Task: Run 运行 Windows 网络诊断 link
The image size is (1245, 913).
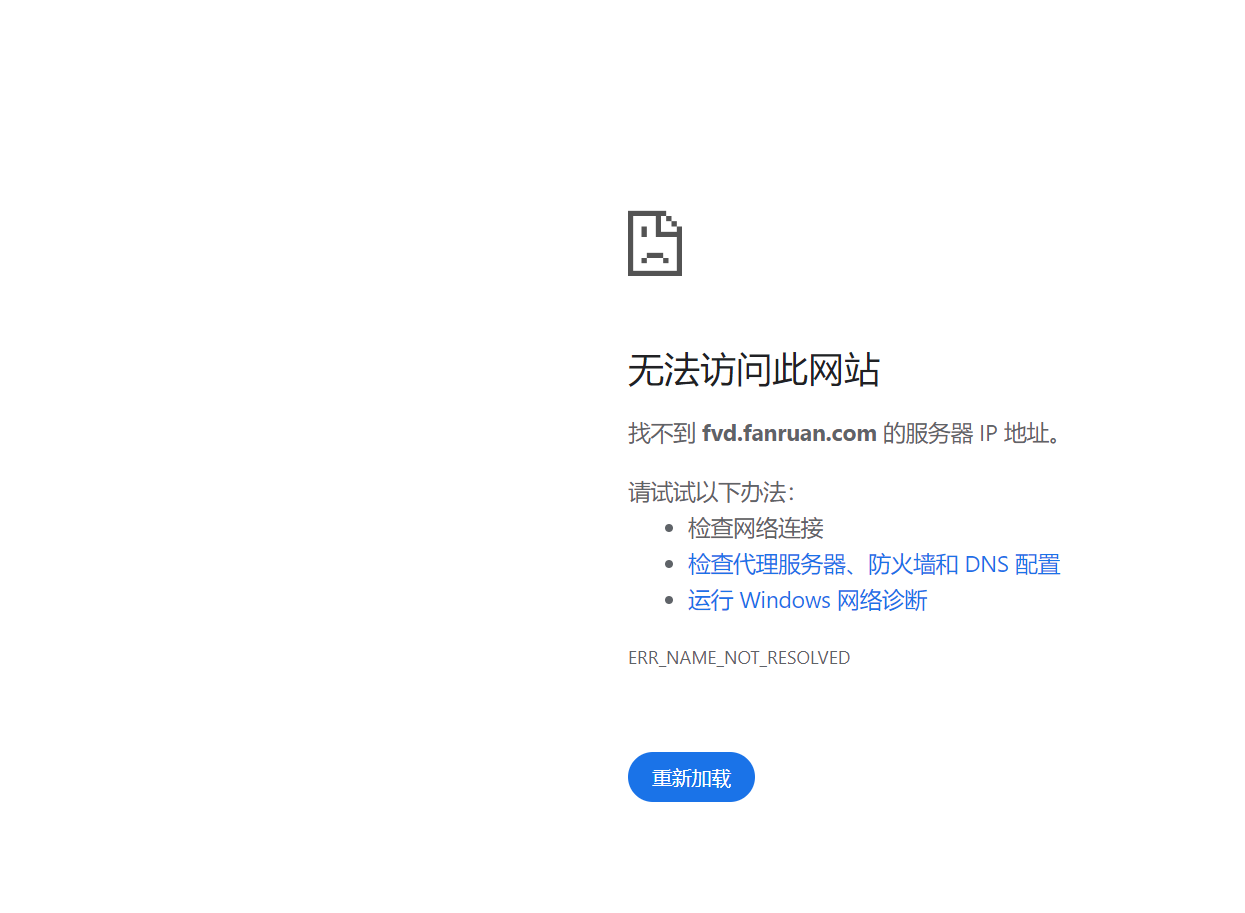Action: point(807,600)
